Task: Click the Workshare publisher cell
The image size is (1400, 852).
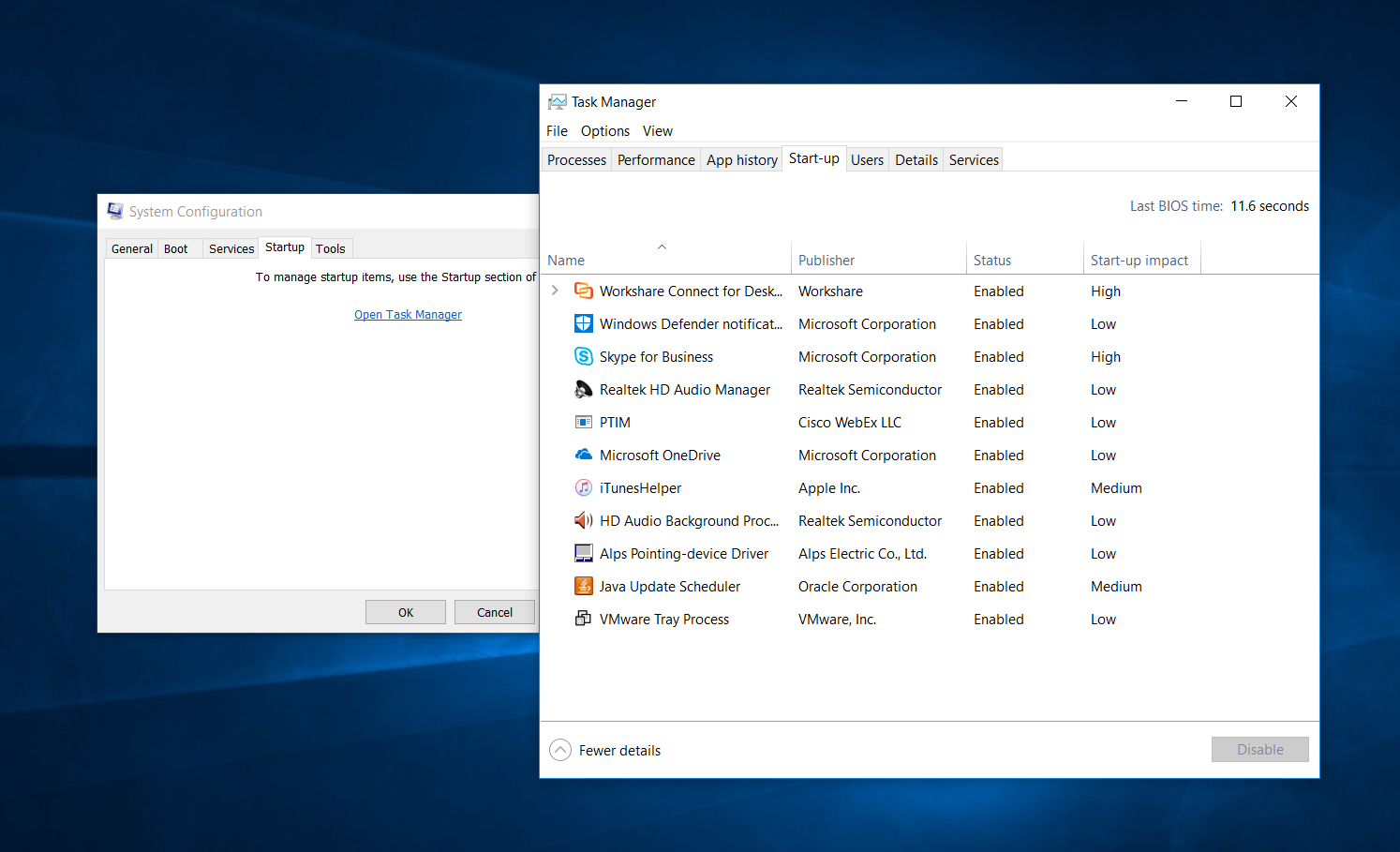Action: point(830,291)
